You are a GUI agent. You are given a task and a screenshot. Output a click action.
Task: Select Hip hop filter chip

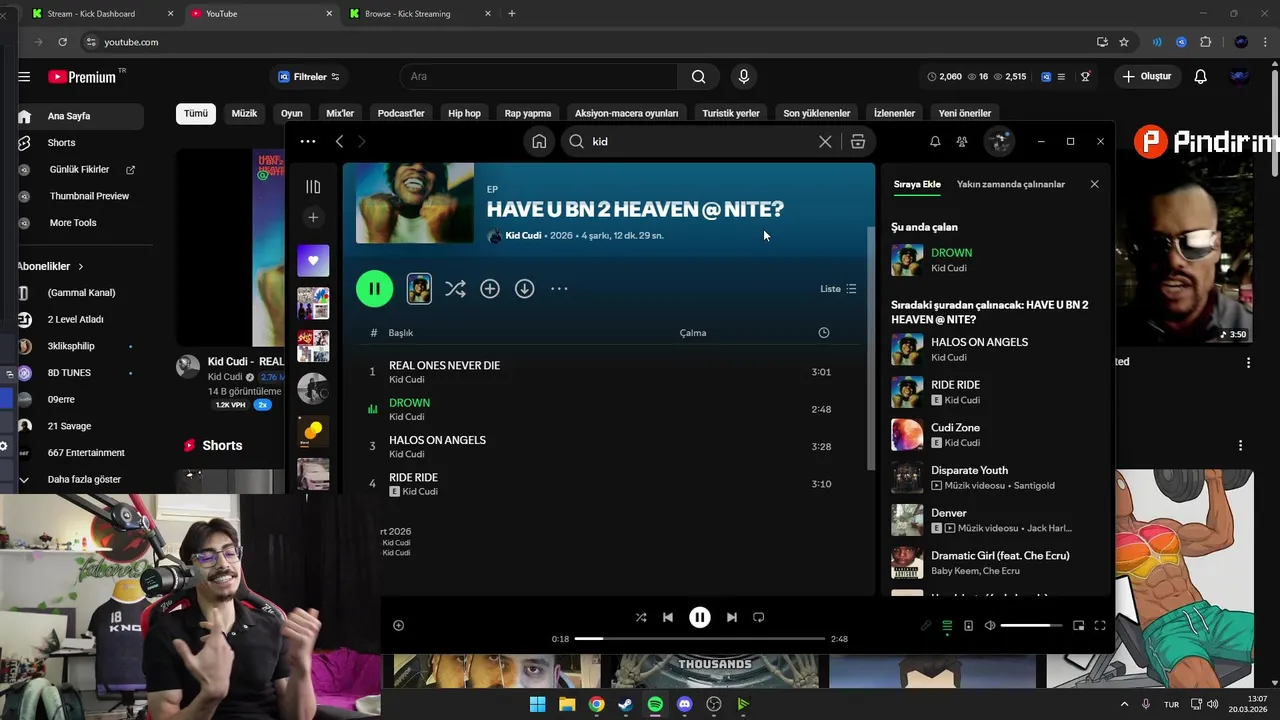pos(464,114)
